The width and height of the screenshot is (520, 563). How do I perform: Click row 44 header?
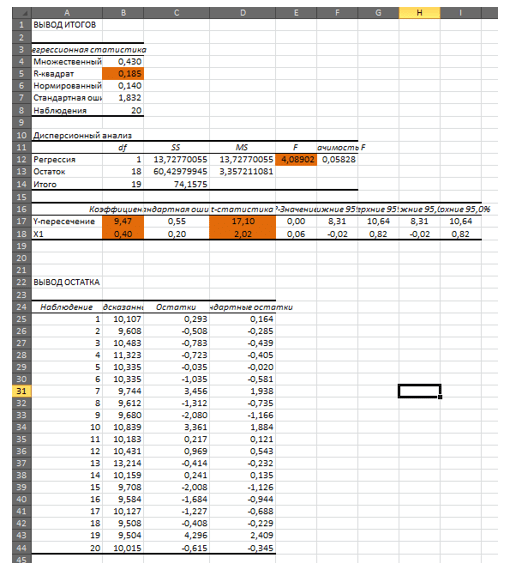pos(22,548)
